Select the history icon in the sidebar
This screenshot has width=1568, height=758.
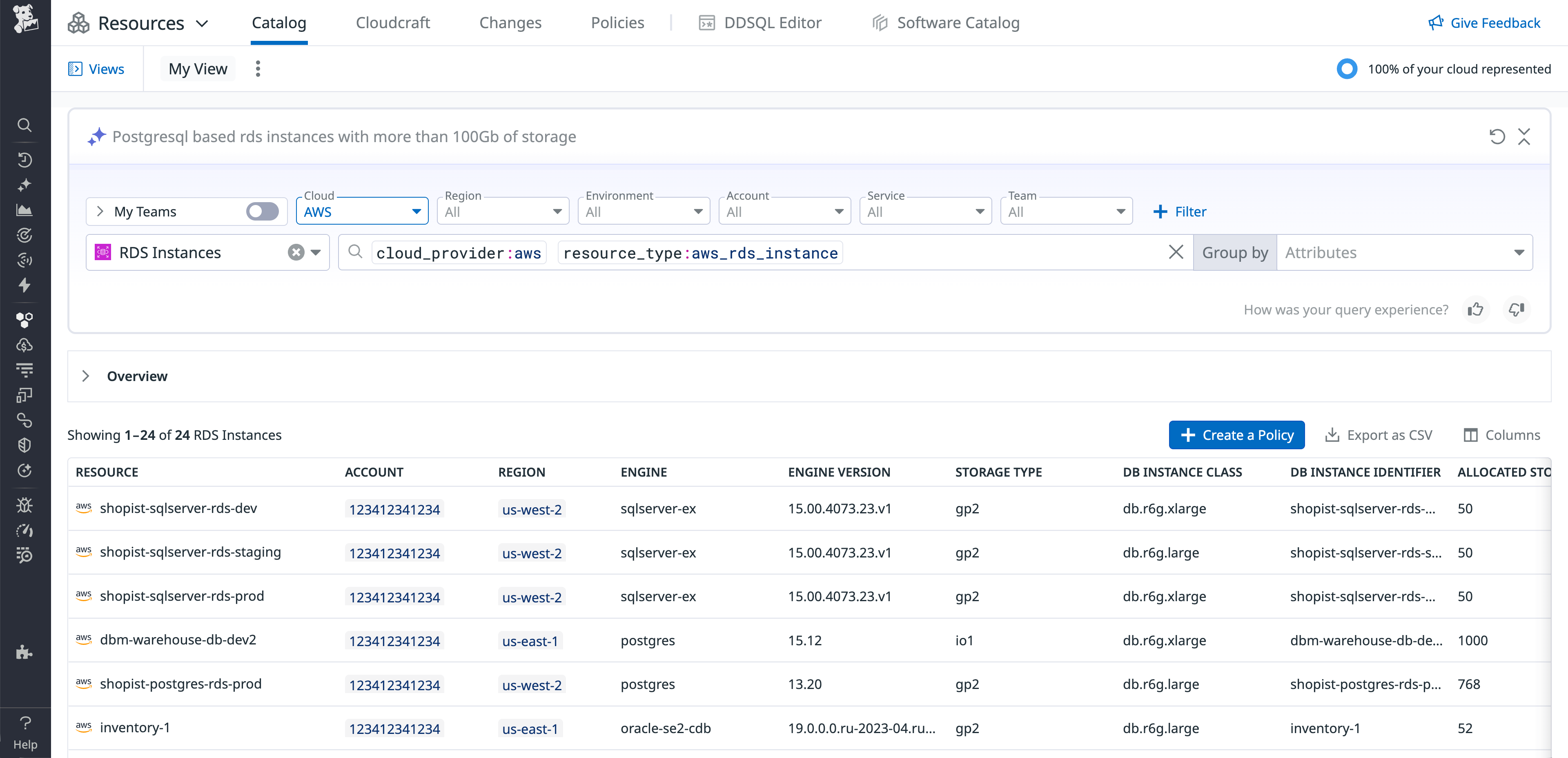24,160
